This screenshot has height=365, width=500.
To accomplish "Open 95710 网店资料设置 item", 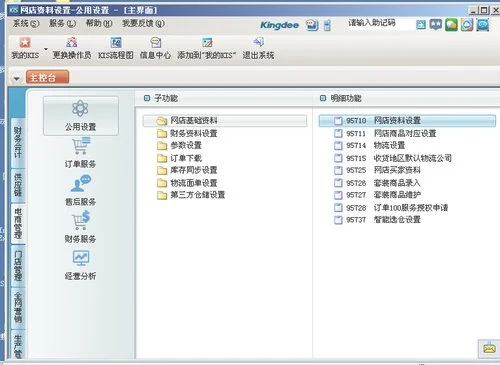I will click(407, 120).
